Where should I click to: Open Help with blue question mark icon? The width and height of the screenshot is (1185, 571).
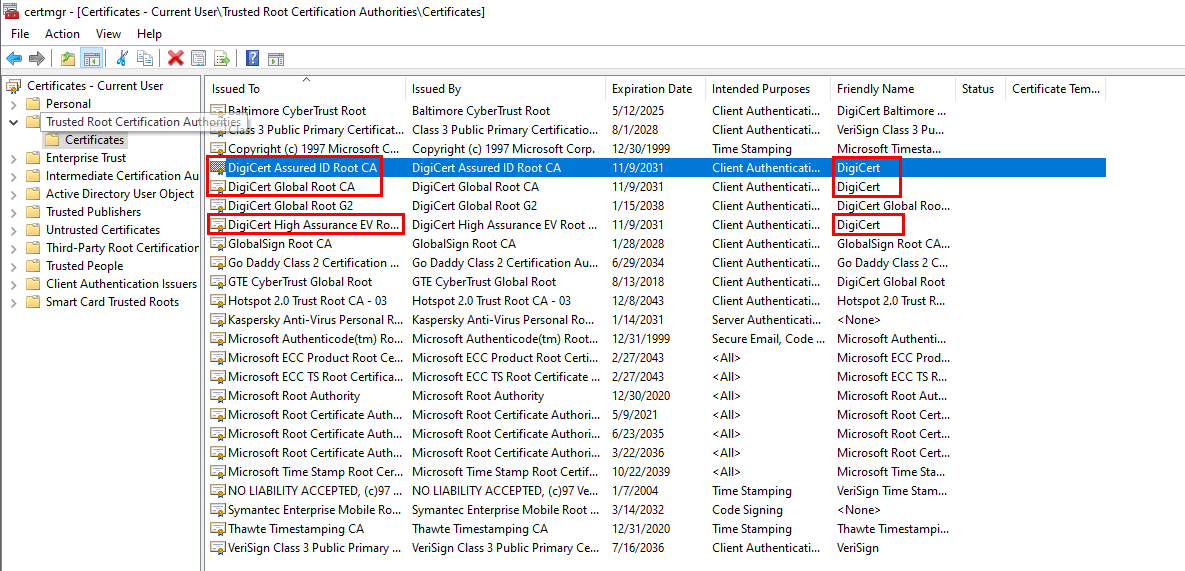[x=252, y=58]
